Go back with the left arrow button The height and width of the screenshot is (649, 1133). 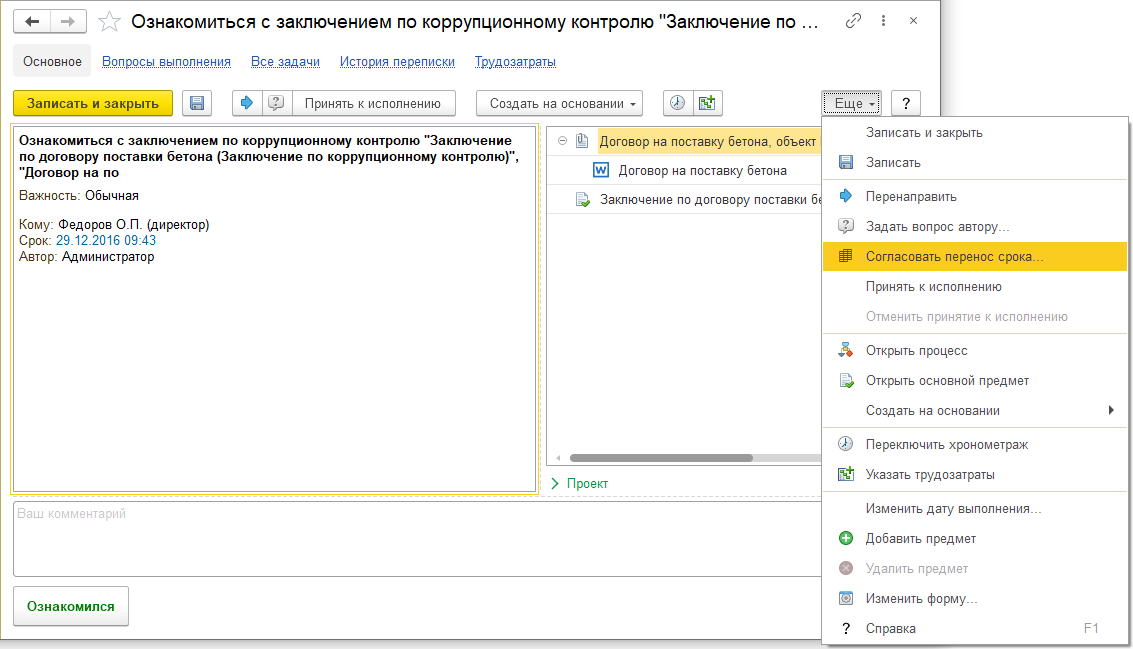[x=31, y=21]
